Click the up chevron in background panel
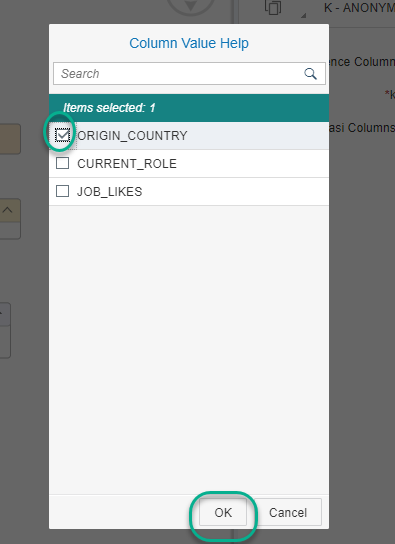 7,210
